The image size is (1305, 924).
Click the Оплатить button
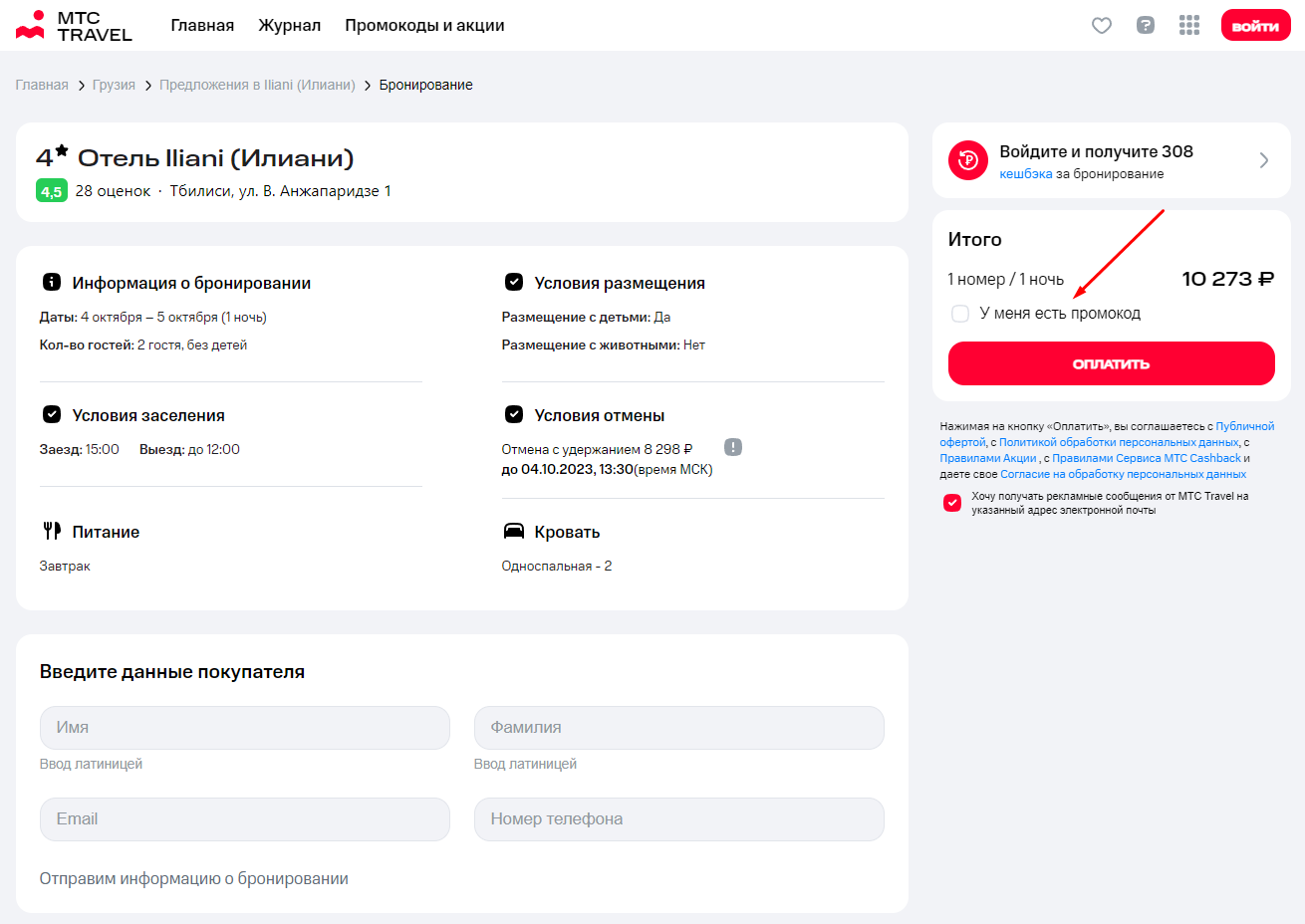[x=1111, y=363]
